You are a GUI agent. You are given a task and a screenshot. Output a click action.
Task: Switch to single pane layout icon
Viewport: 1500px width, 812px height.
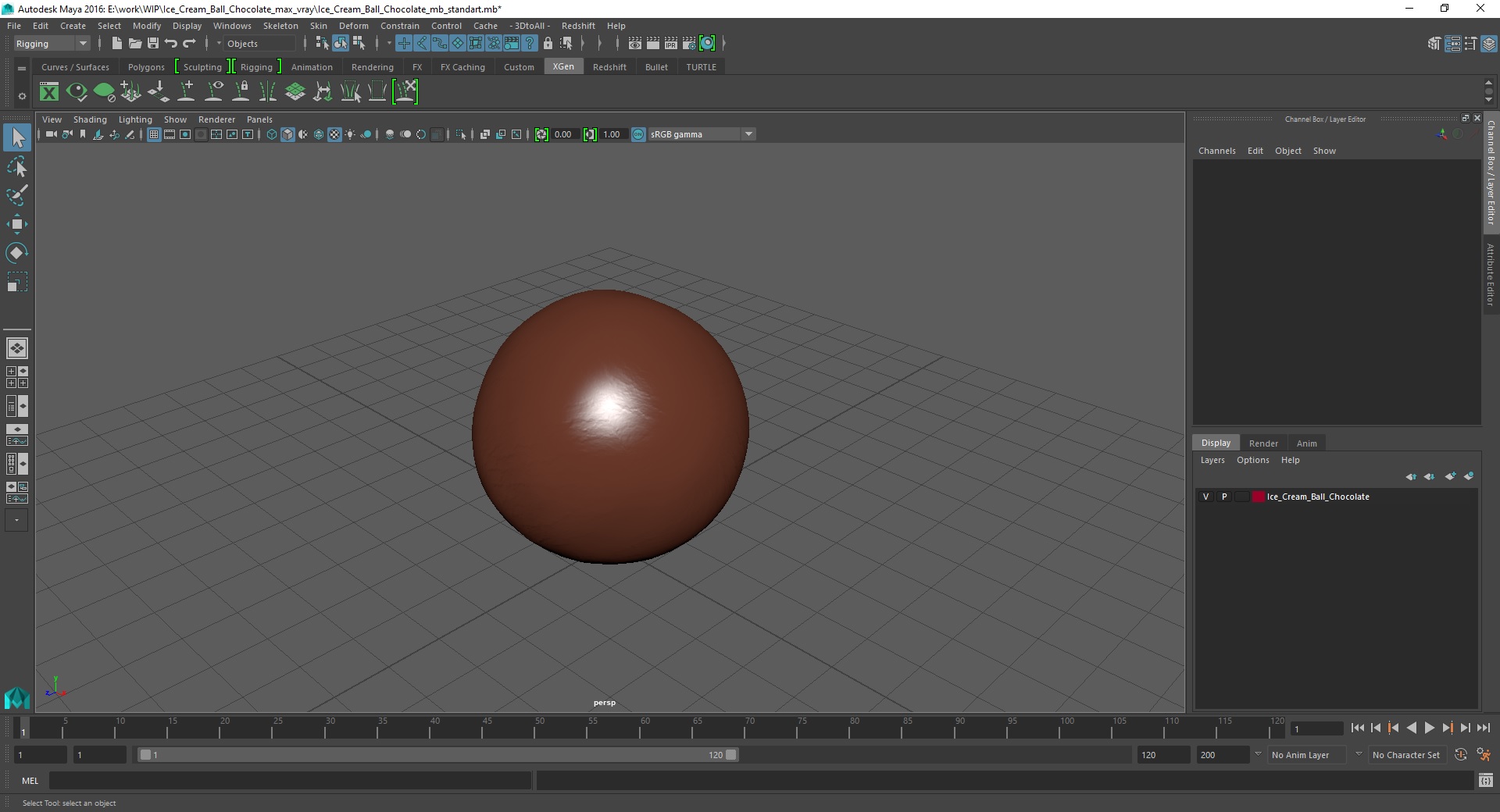click(x=17, y=348)
